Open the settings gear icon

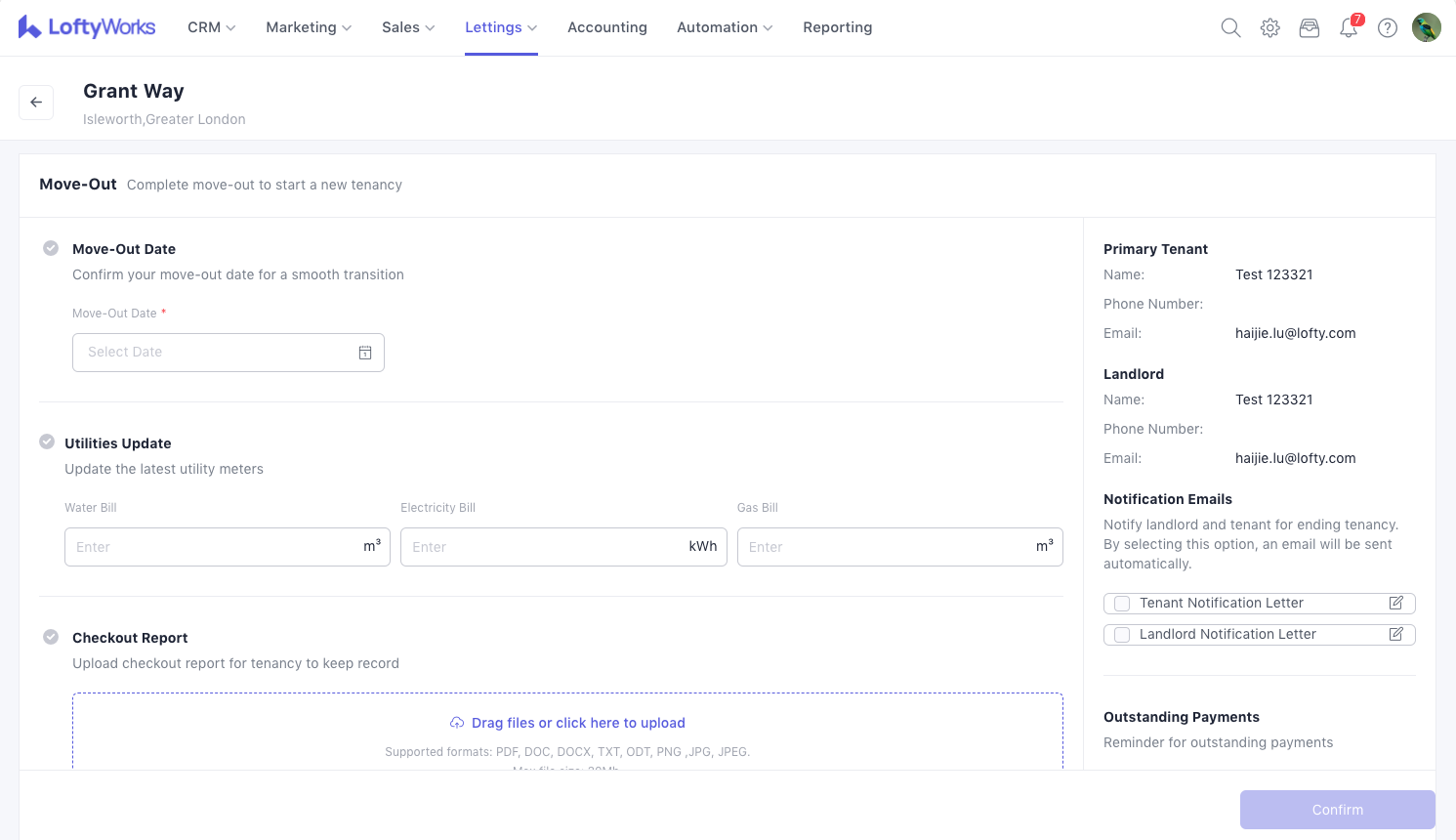click(1269, 28)
